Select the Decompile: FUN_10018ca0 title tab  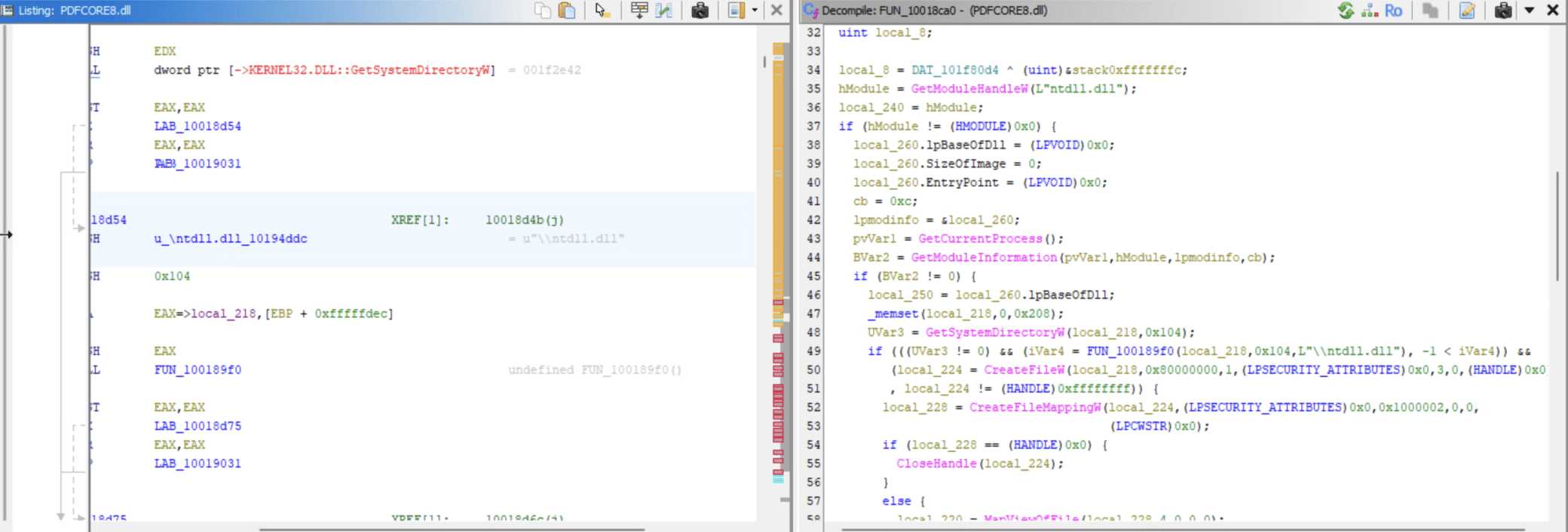click(934, 11)
